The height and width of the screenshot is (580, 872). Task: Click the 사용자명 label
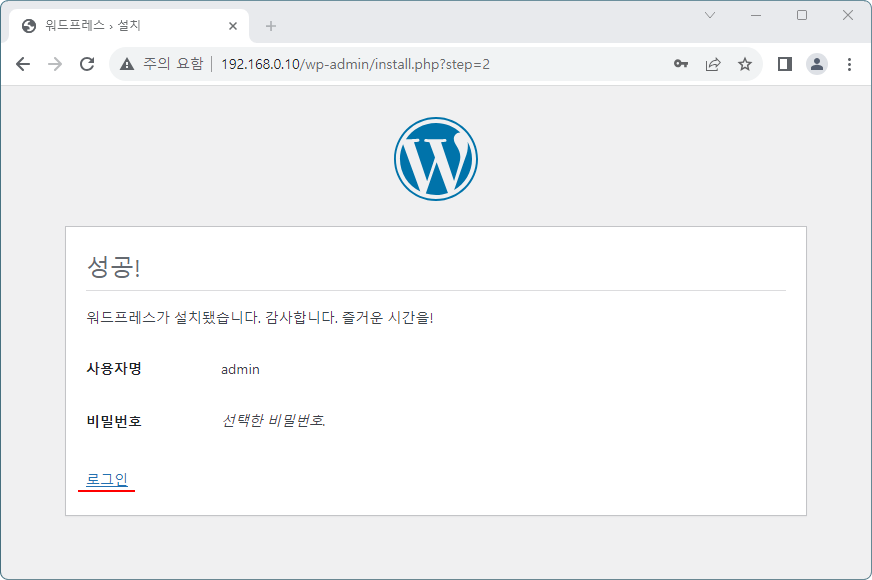click(114, 368)
